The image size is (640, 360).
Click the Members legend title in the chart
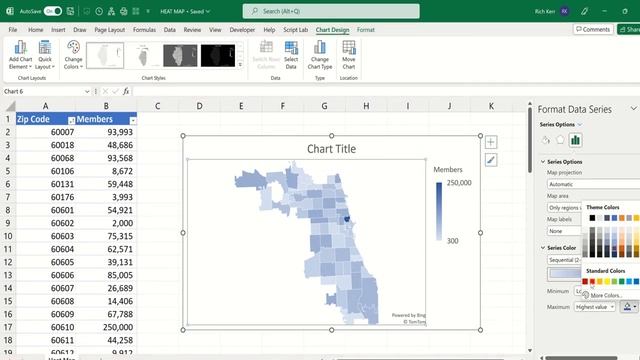(448, 169)
